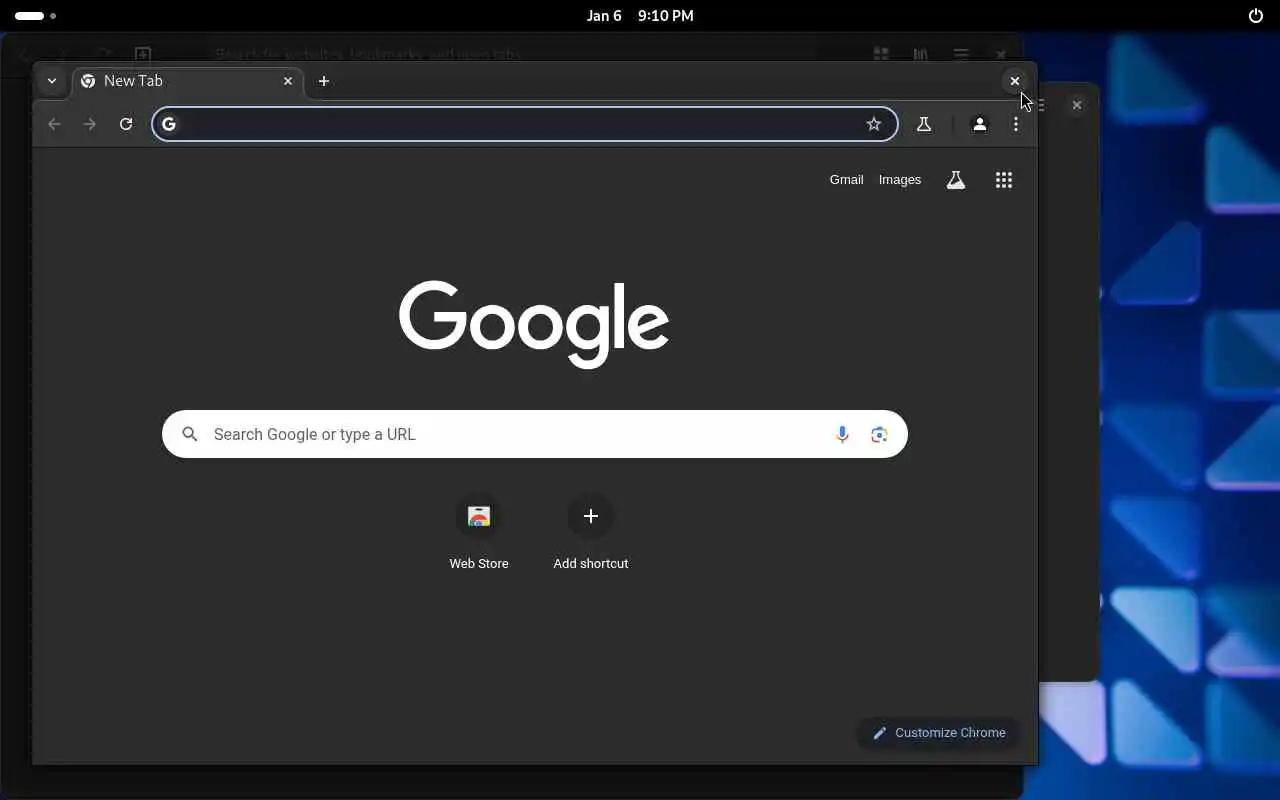Close the New Tab tab

(288, 81)
